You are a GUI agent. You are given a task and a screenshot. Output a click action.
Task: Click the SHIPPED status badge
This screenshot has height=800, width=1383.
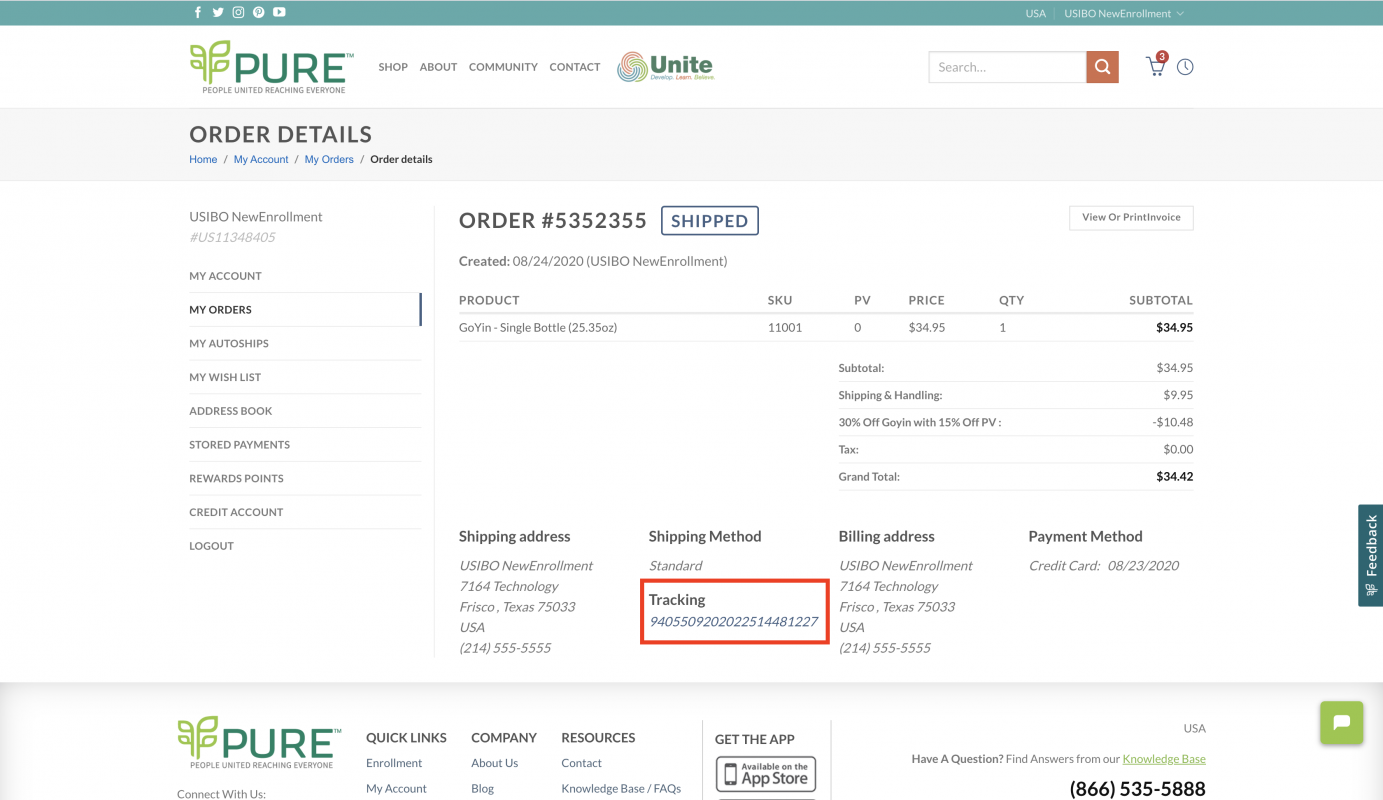(x=710, y=221)
